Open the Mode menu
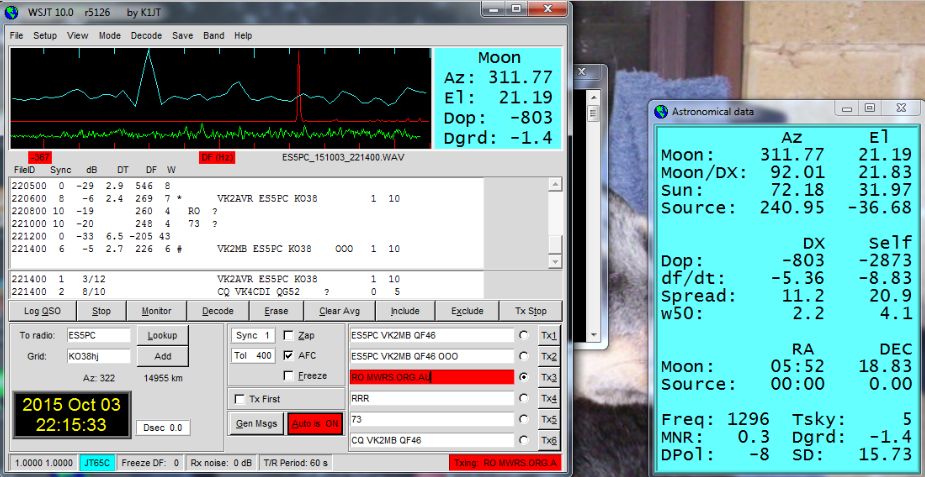The image size is (925, 477). click(x=110, y=35)
